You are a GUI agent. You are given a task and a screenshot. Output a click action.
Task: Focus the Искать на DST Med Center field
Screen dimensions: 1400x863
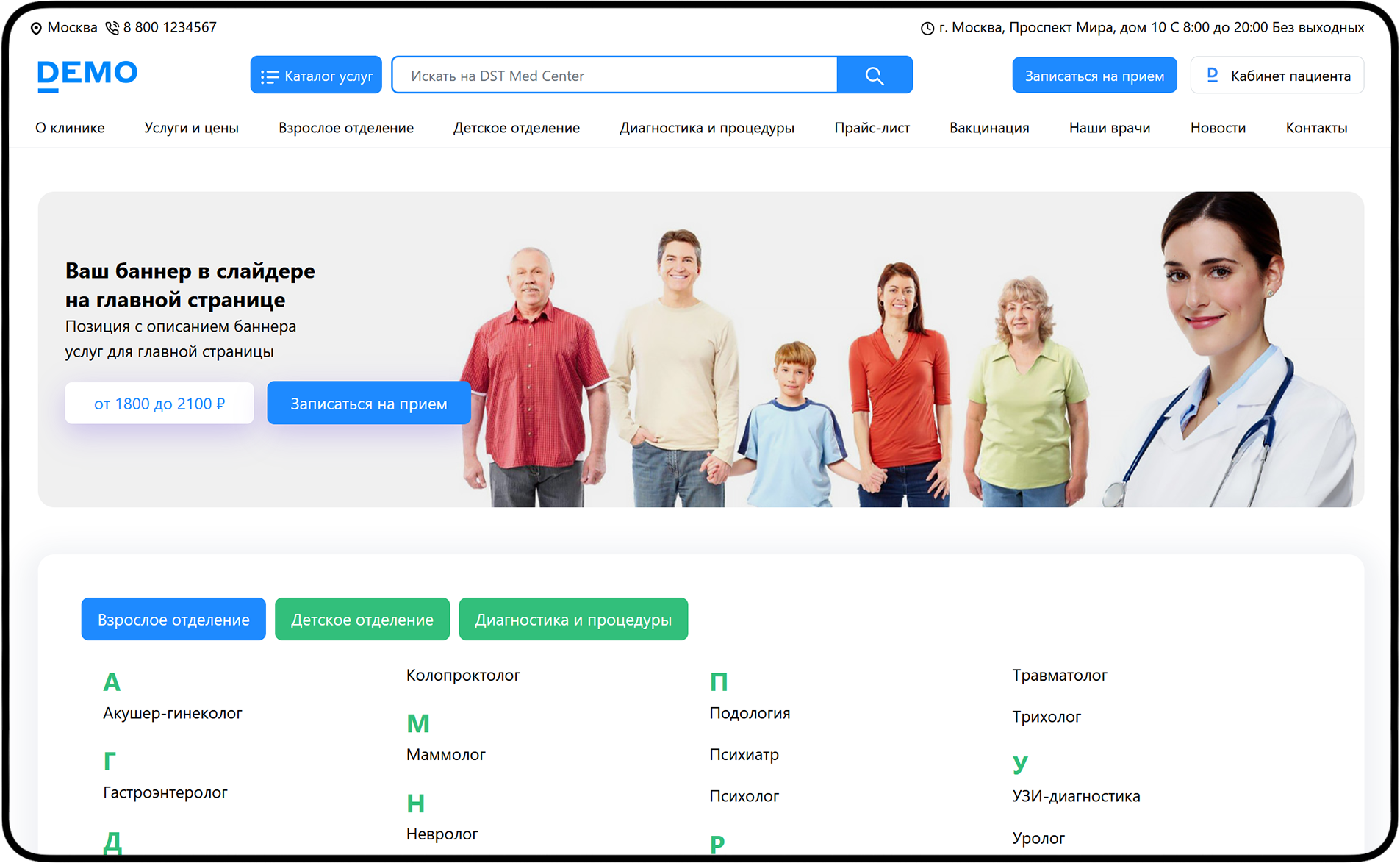coord(615,75)
